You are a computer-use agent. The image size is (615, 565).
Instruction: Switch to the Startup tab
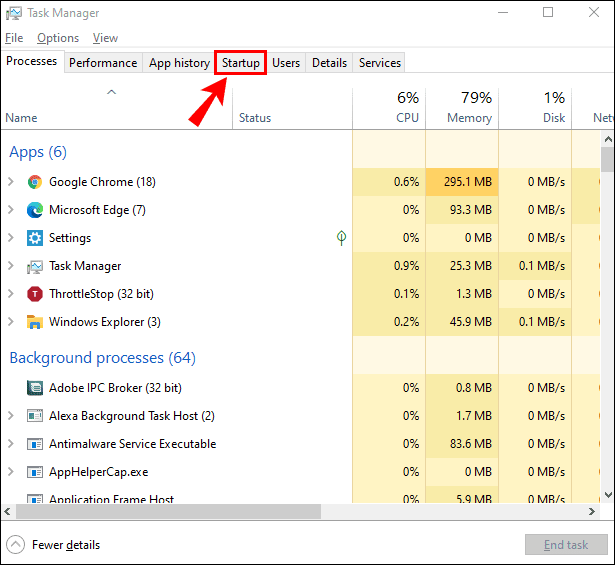(x=240, y=63)
